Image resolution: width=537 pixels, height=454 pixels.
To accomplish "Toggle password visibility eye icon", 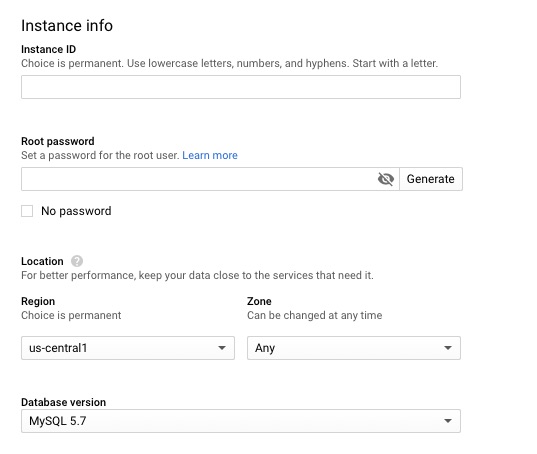I will (x=386, y=179).
